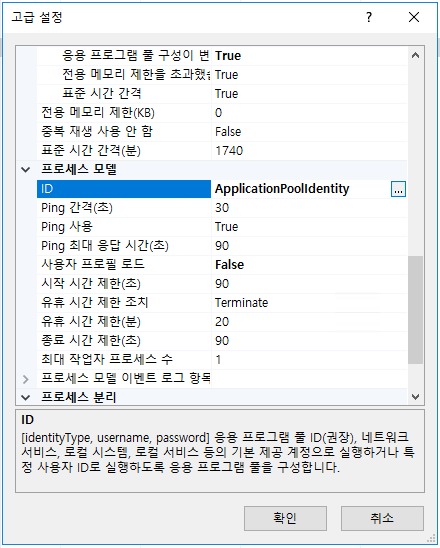Click the 취소 button
The image size is (440, 548).
tap(382, 518)
